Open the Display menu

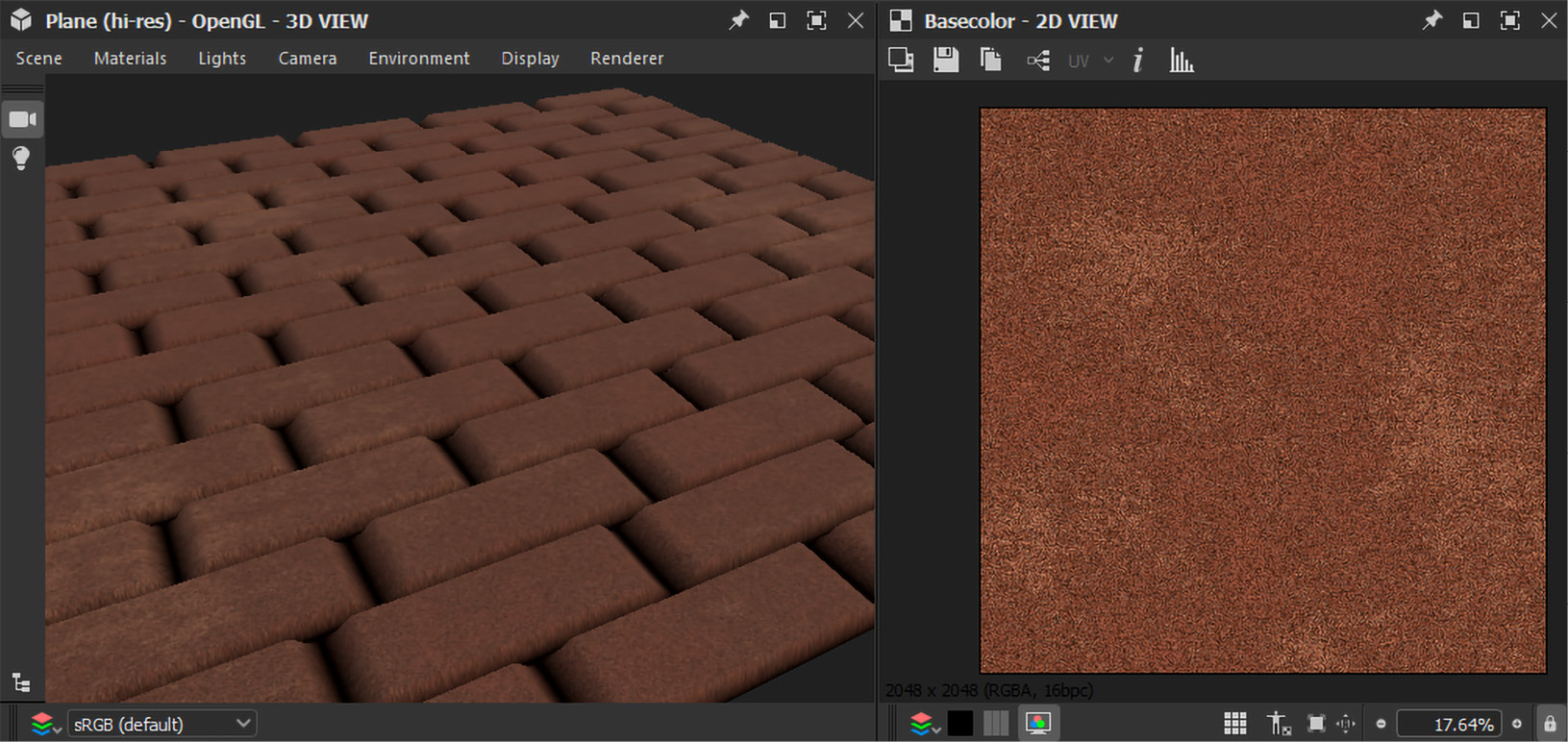(530, 59)
